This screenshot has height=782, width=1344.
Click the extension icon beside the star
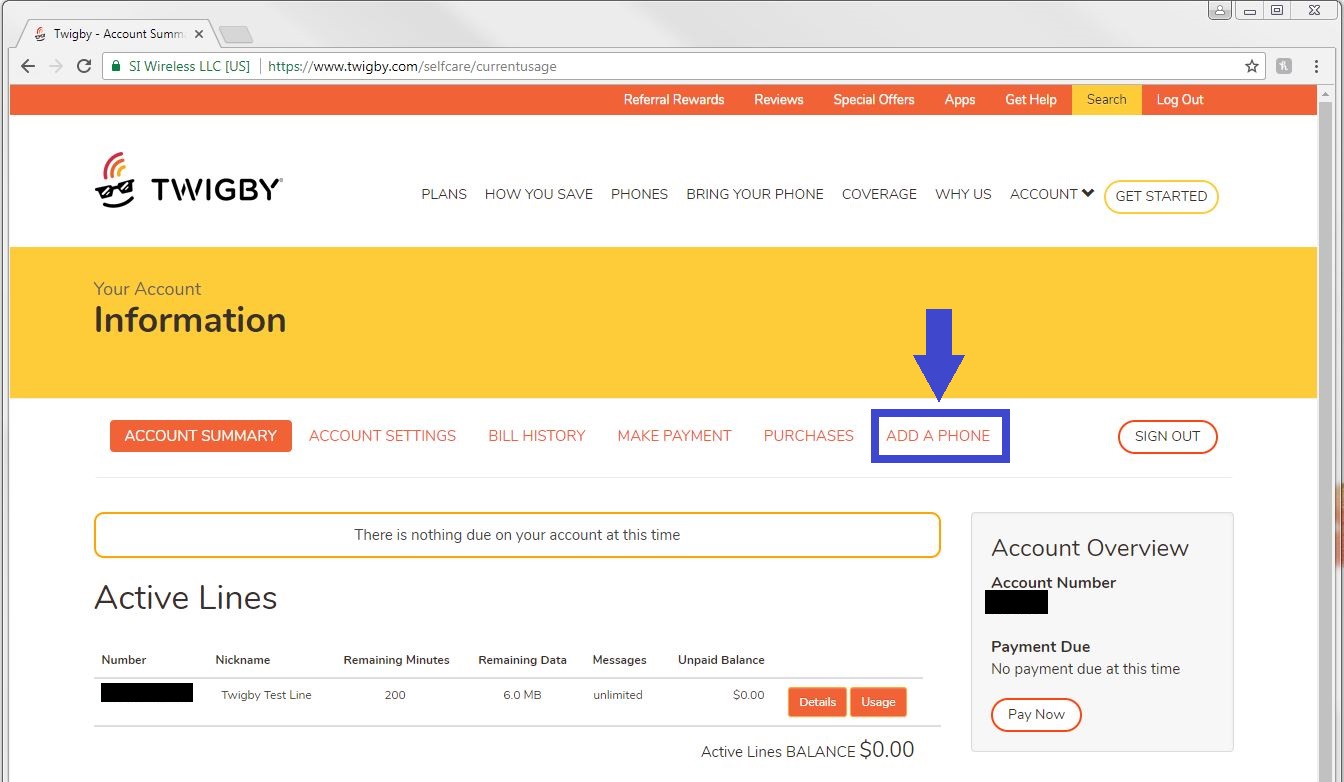[x=1284, y=66]
